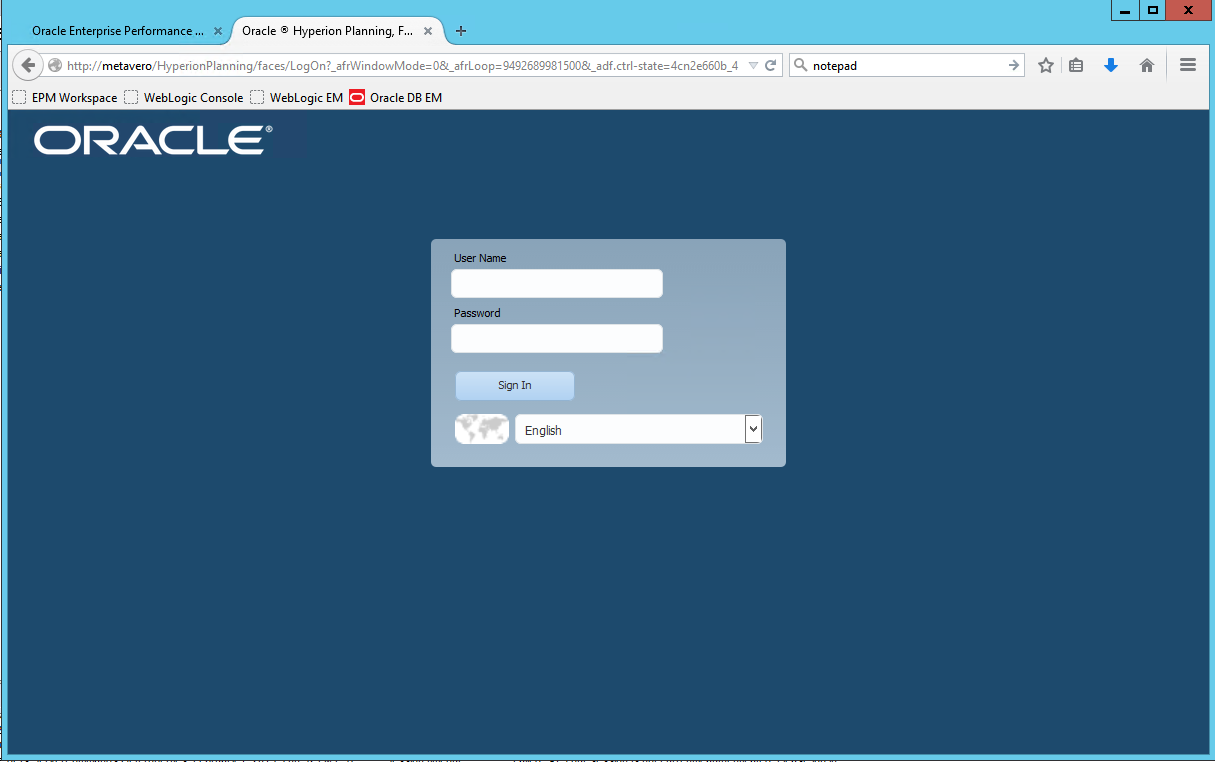Open the URL history dropdown arrow
This screenshot has width=1215, height=762.
point(753,65)
